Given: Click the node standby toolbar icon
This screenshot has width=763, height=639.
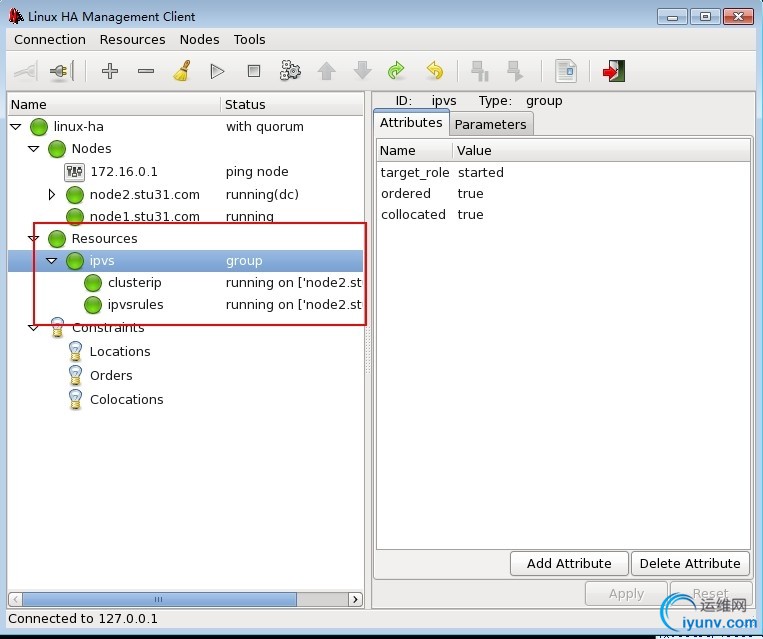Looking at the screenshot, I should 480,71.
